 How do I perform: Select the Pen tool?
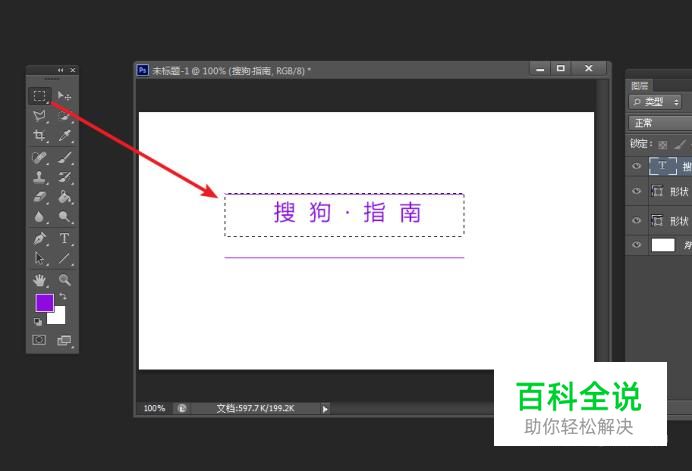point(40,238)
